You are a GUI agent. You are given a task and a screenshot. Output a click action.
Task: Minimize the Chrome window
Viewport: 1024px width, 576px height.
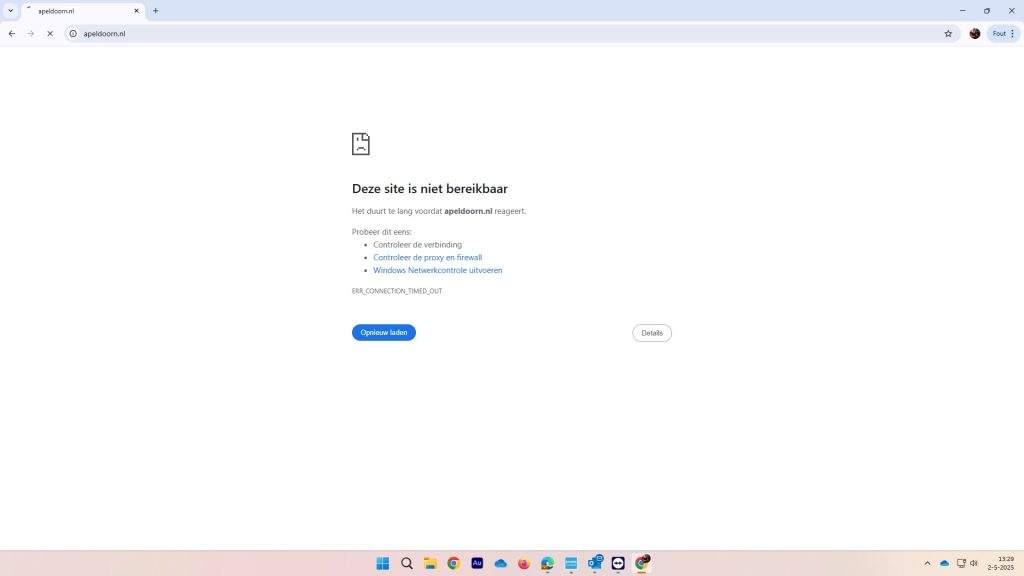point(963,10)
